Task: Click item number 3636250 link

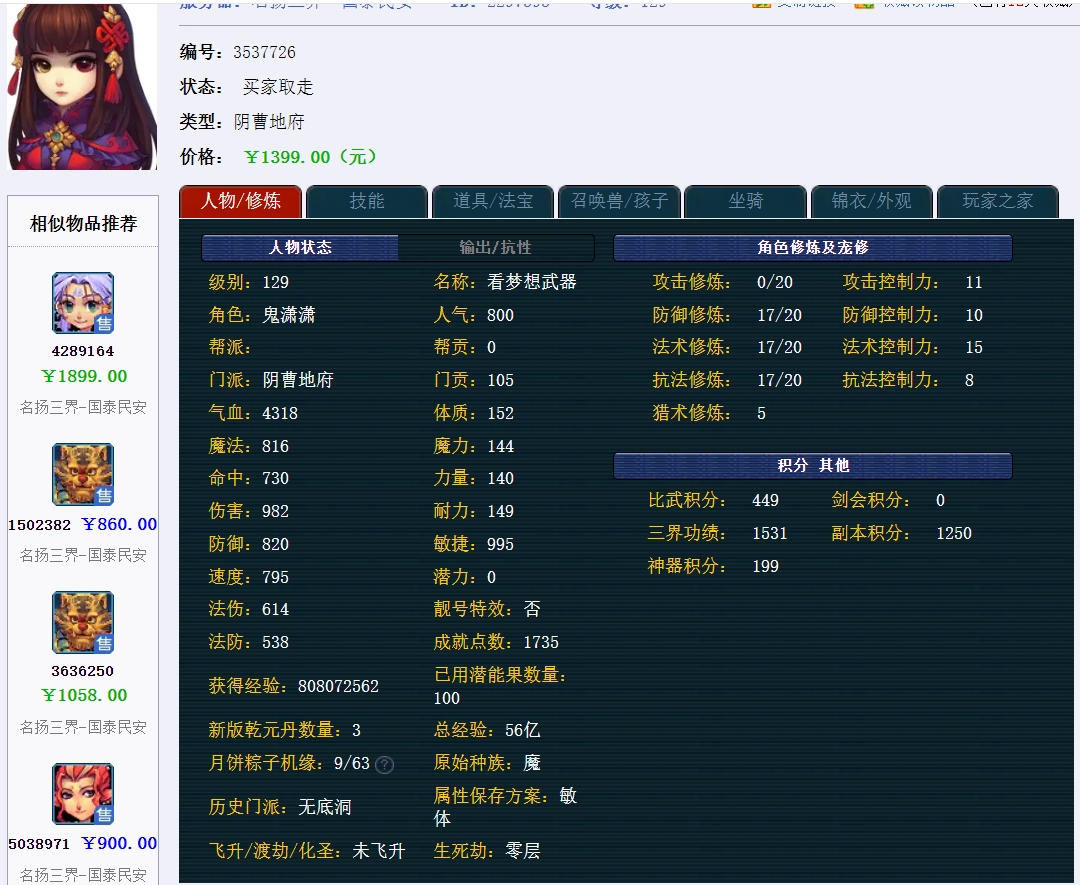Action: click(x=83, y=671)
